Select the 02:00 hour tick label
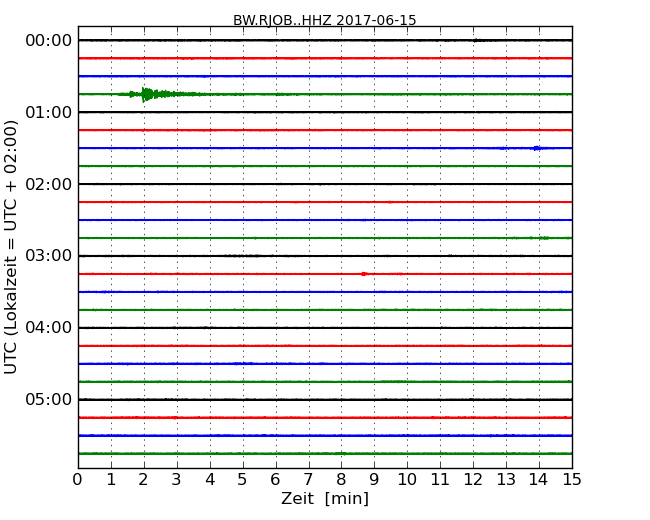The width and height of the screenshot is (650, 520). (x=49, y=184)
